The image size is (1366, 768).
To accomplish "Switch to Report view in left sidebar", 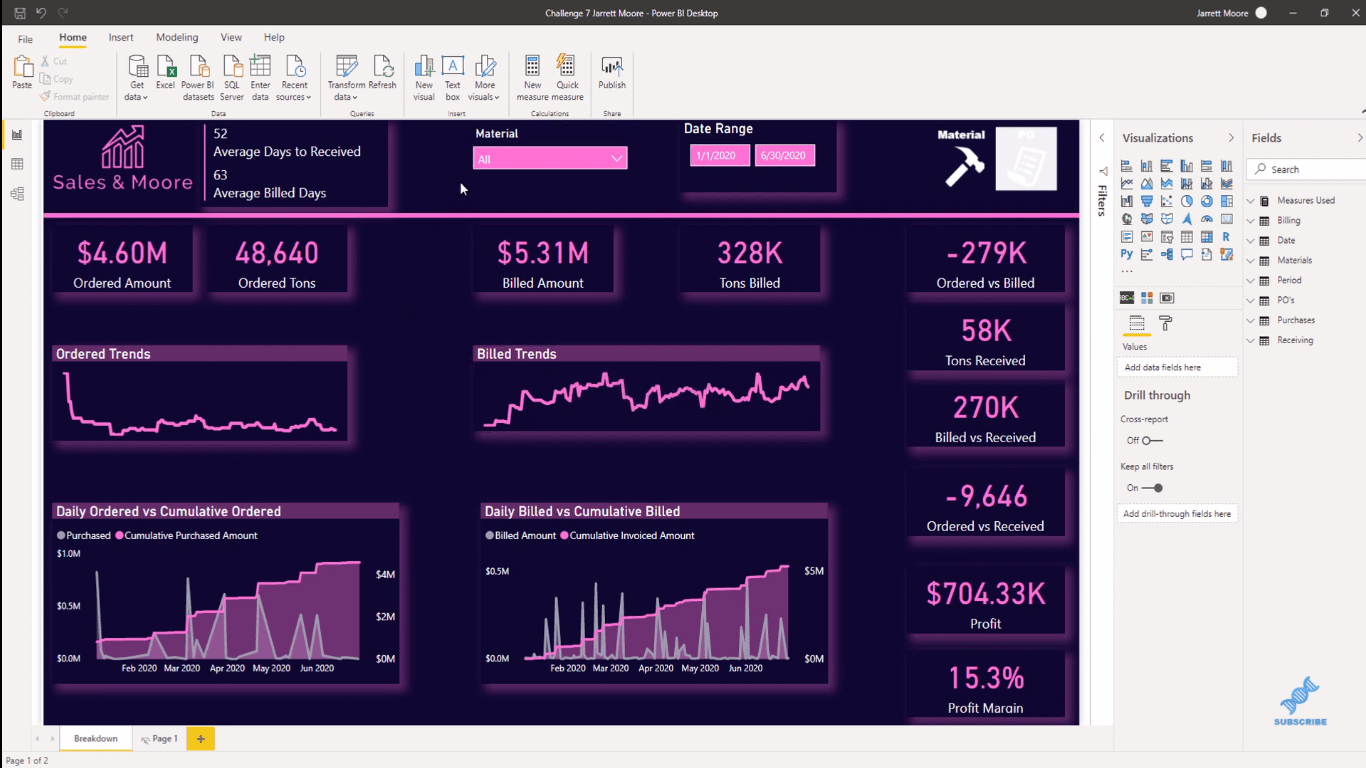I will 17,135.
